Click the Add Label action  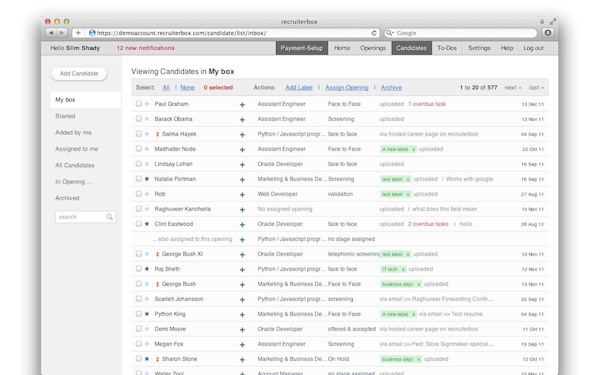click(299, 88)
